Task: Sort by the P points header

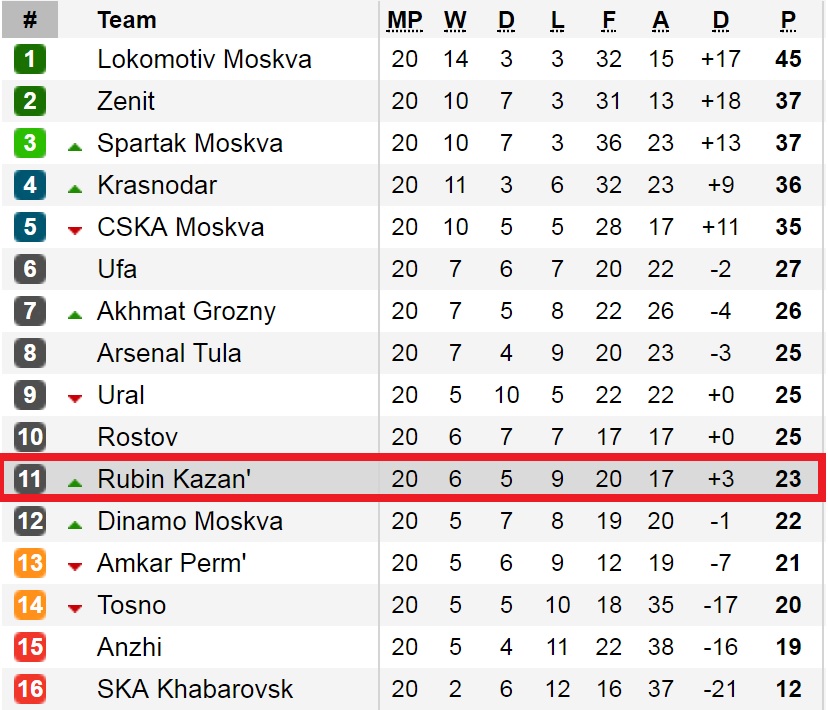Action: point(788,21)
